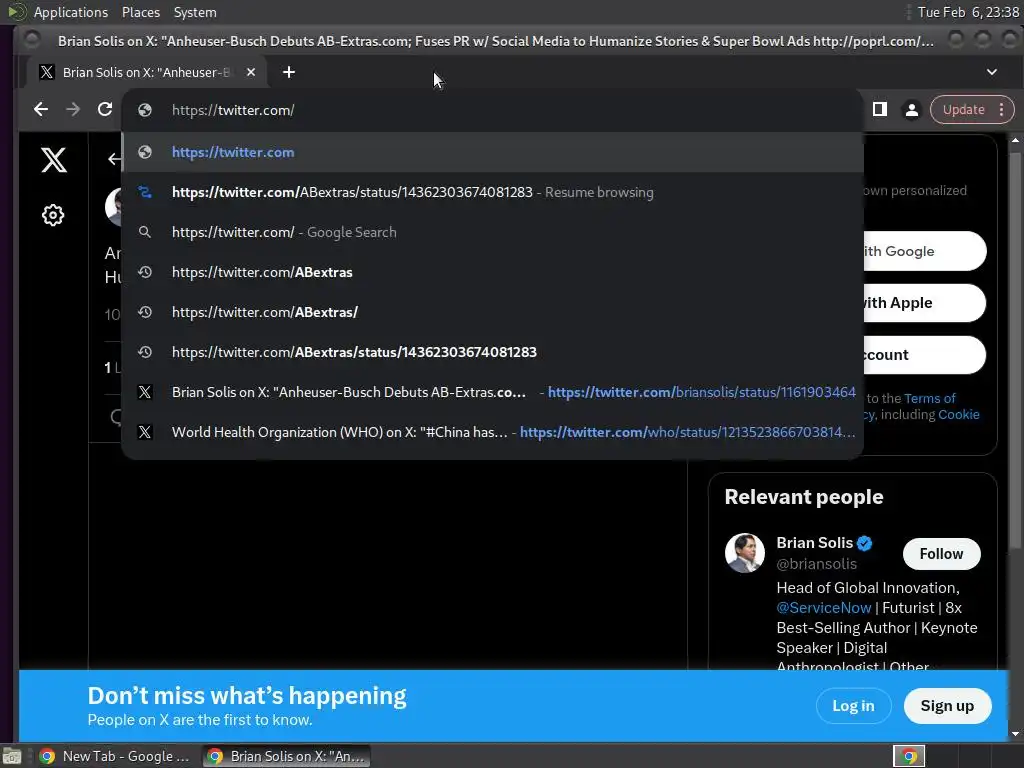Pick the https://twitter.com/ABextras history suggestion

tap(493, 272)
